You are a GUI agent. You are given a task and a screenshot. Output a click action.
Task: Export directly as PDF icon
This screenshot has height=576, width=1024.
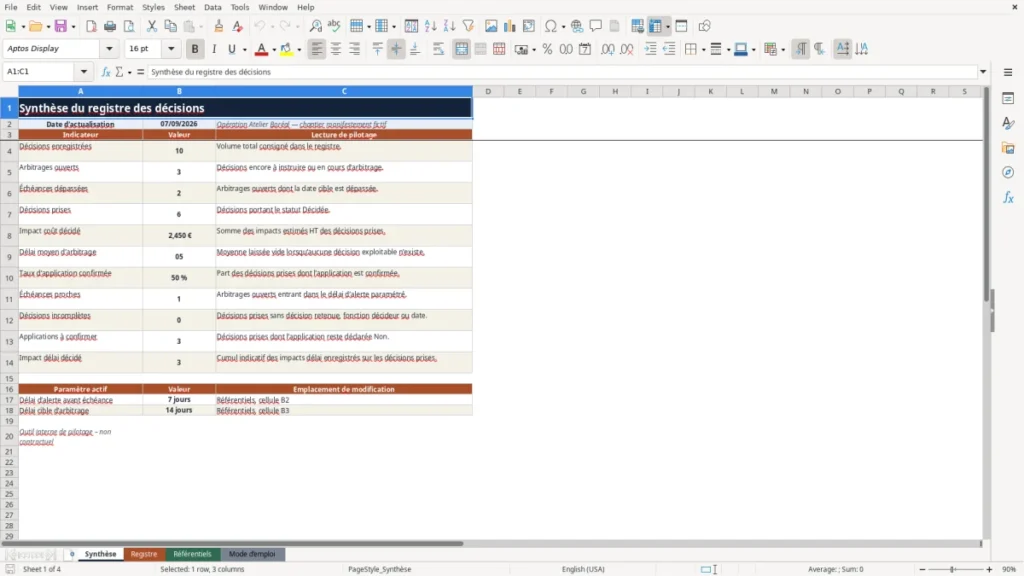[x=91, y=26]
